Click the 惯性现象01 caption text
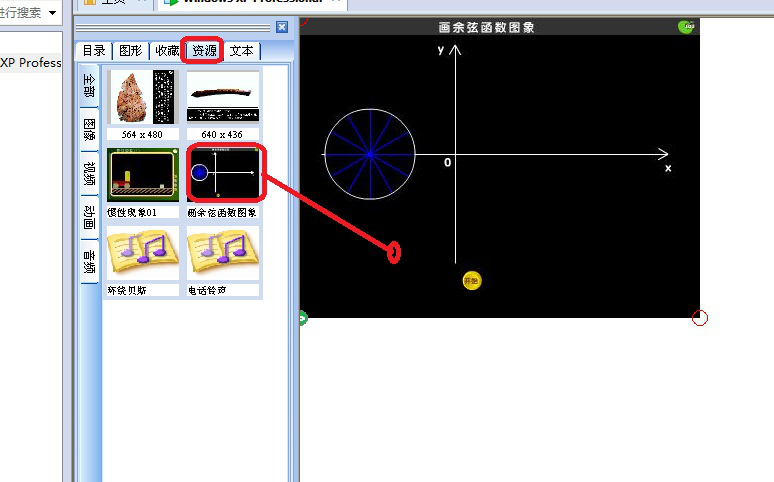This screenshot has width=774, height=482. point(132,212)
